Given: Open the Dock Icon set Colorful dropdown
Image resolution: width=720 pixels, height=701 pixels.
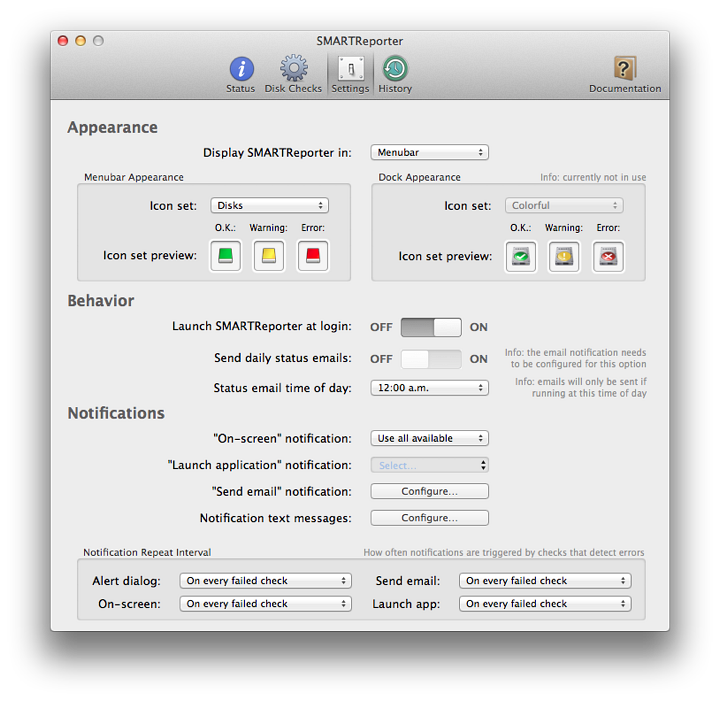Looking at the screenshot, I should coord(564,205).
